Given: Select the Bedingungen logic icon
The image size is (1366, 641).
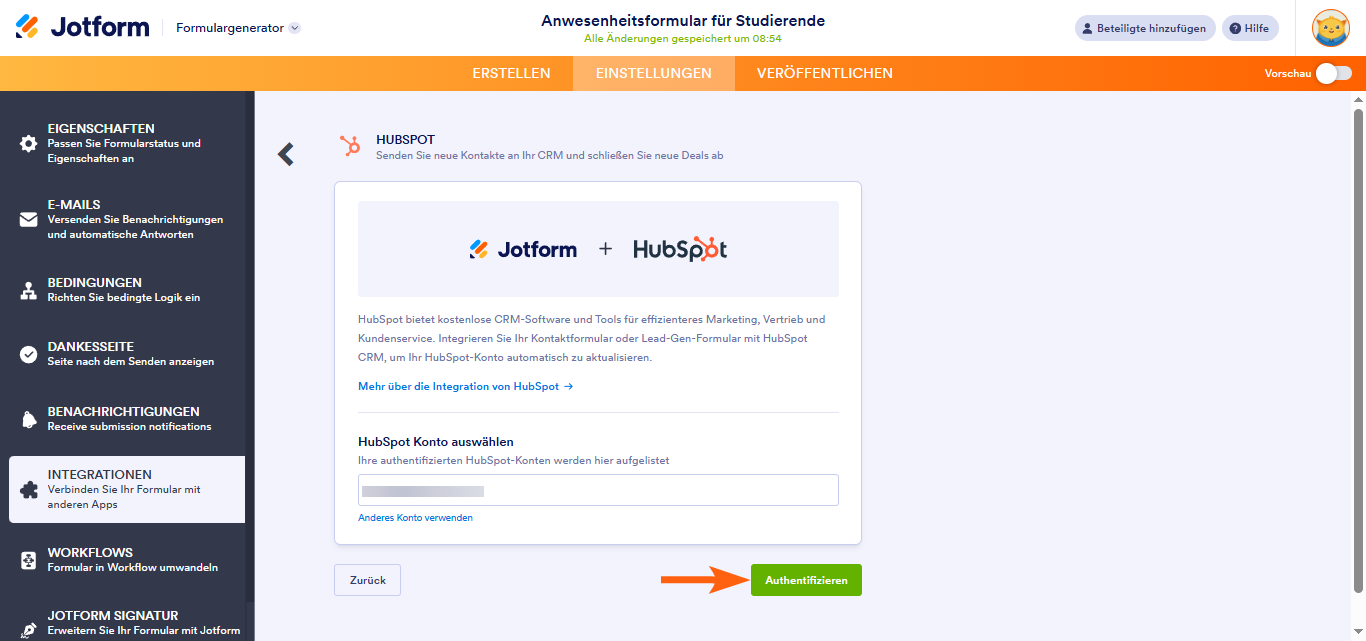Looking at the screenshot, I should pyautogui.click(x=29, y=291).
